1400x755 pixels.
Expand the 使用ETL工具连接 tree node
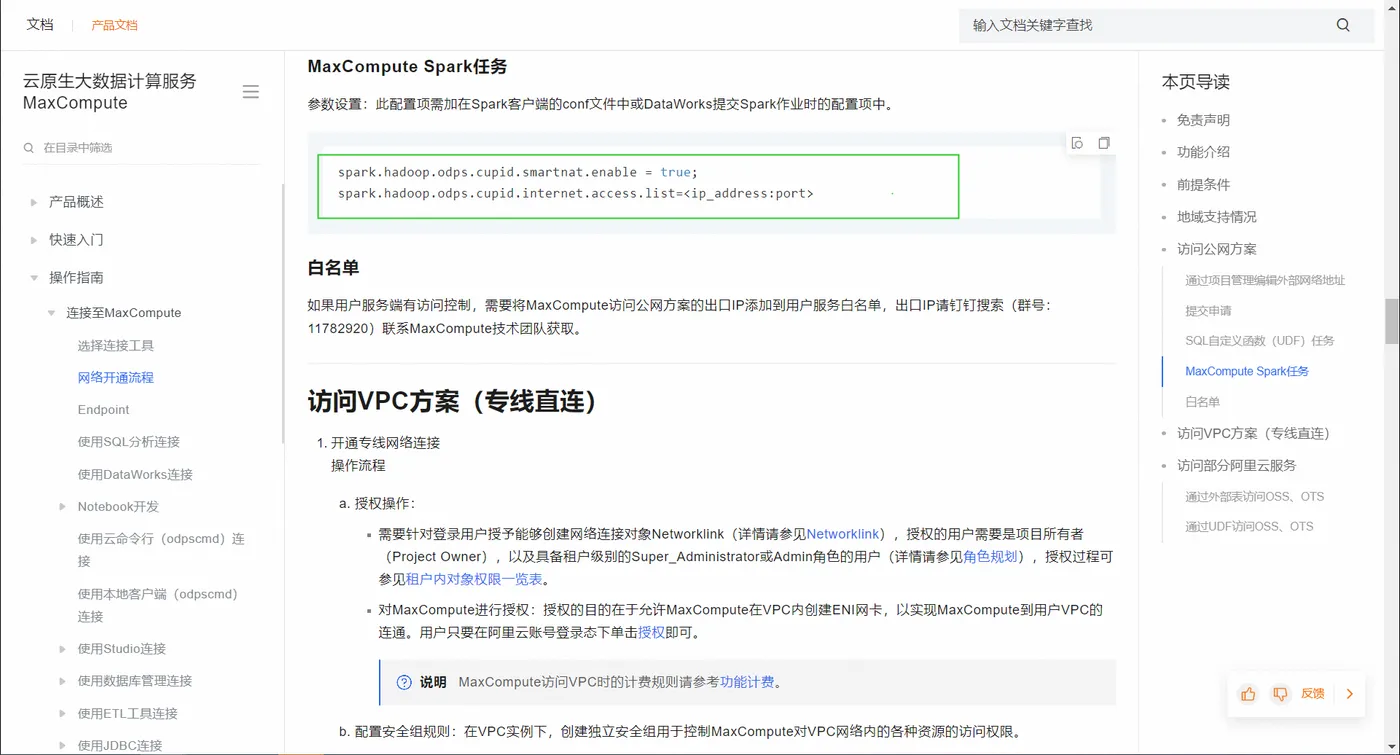click(63, 714)
